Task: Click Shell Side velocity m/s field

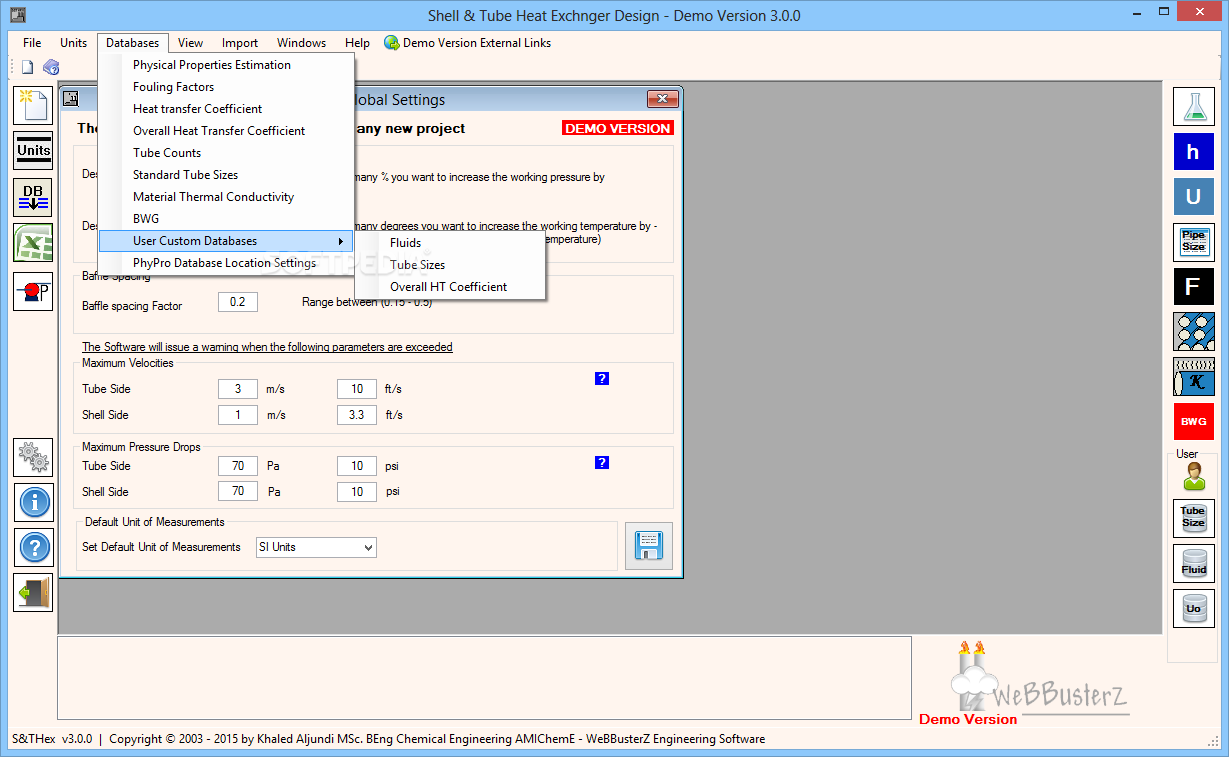Action: click(238, 414)
